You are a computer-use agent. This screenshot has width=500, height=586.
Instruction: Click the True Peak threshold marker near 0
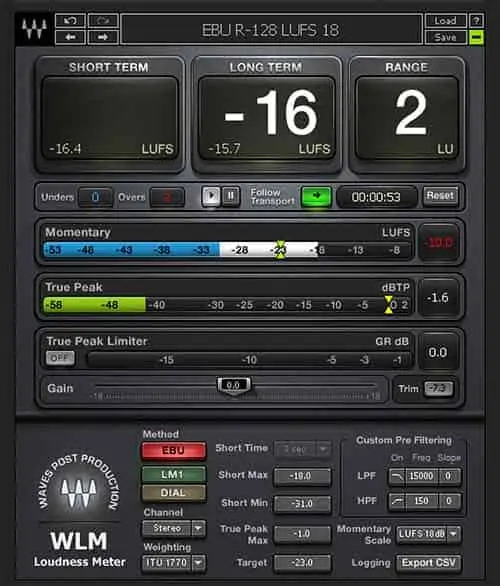[x=388, y=305]
